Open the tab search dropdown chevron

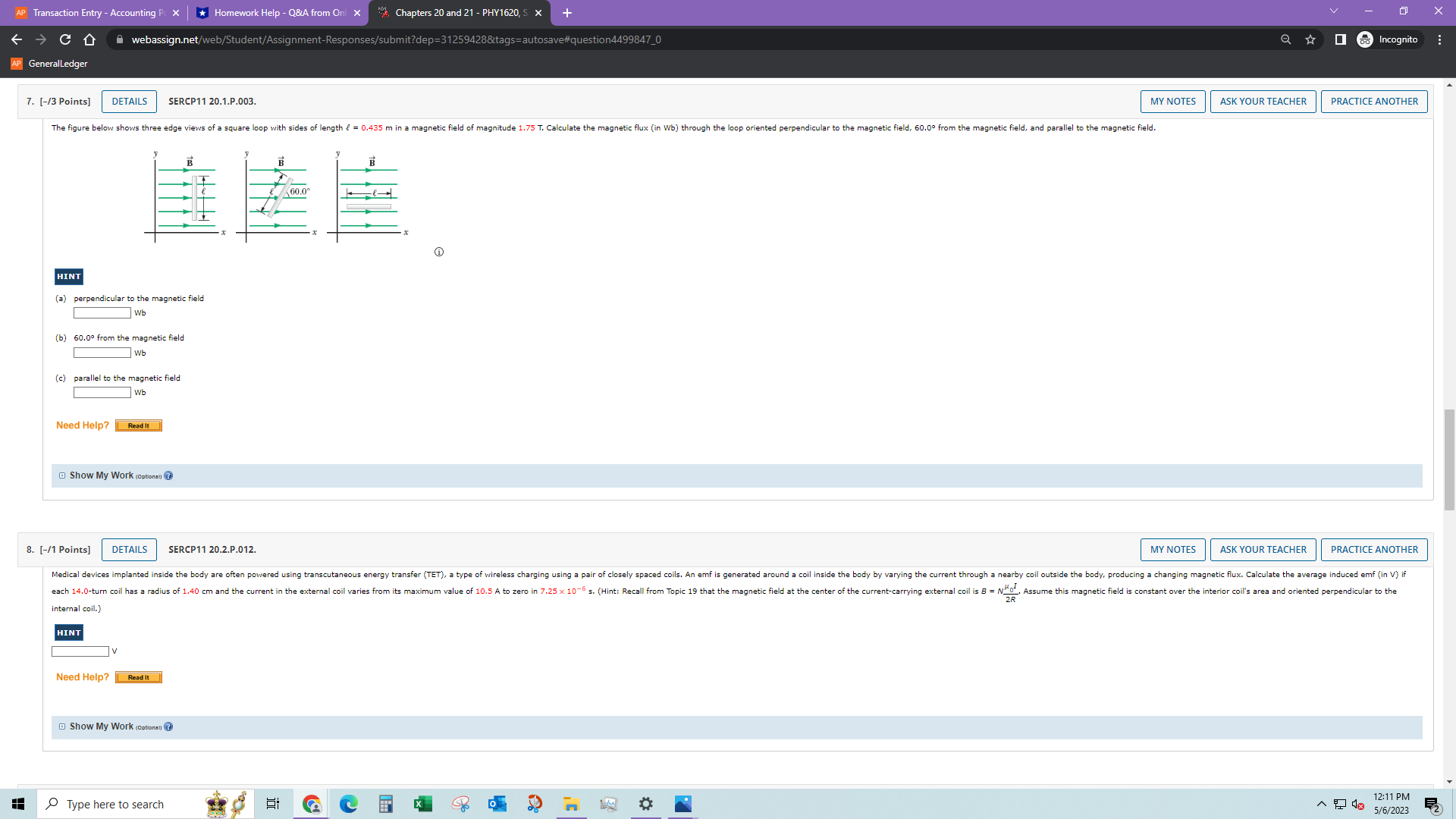[x=1333, y=11]
